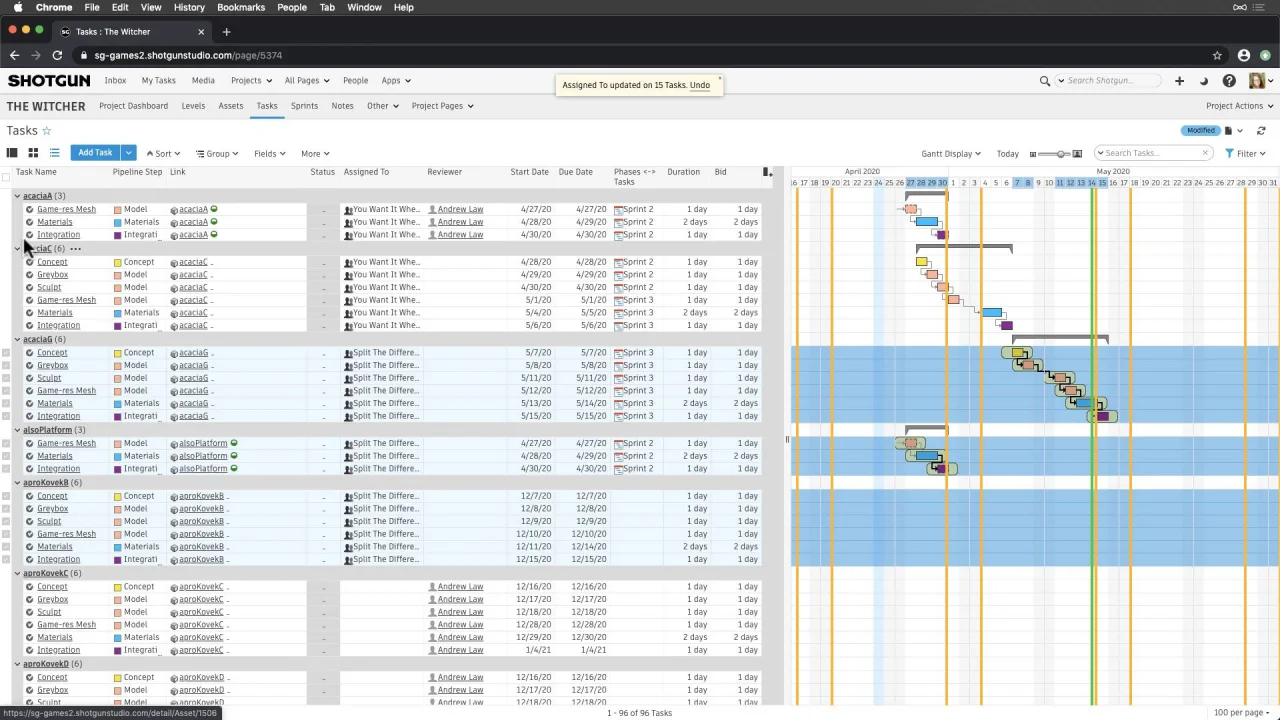
Task: Click the plus icon to create new
Action: [1179, 81]
